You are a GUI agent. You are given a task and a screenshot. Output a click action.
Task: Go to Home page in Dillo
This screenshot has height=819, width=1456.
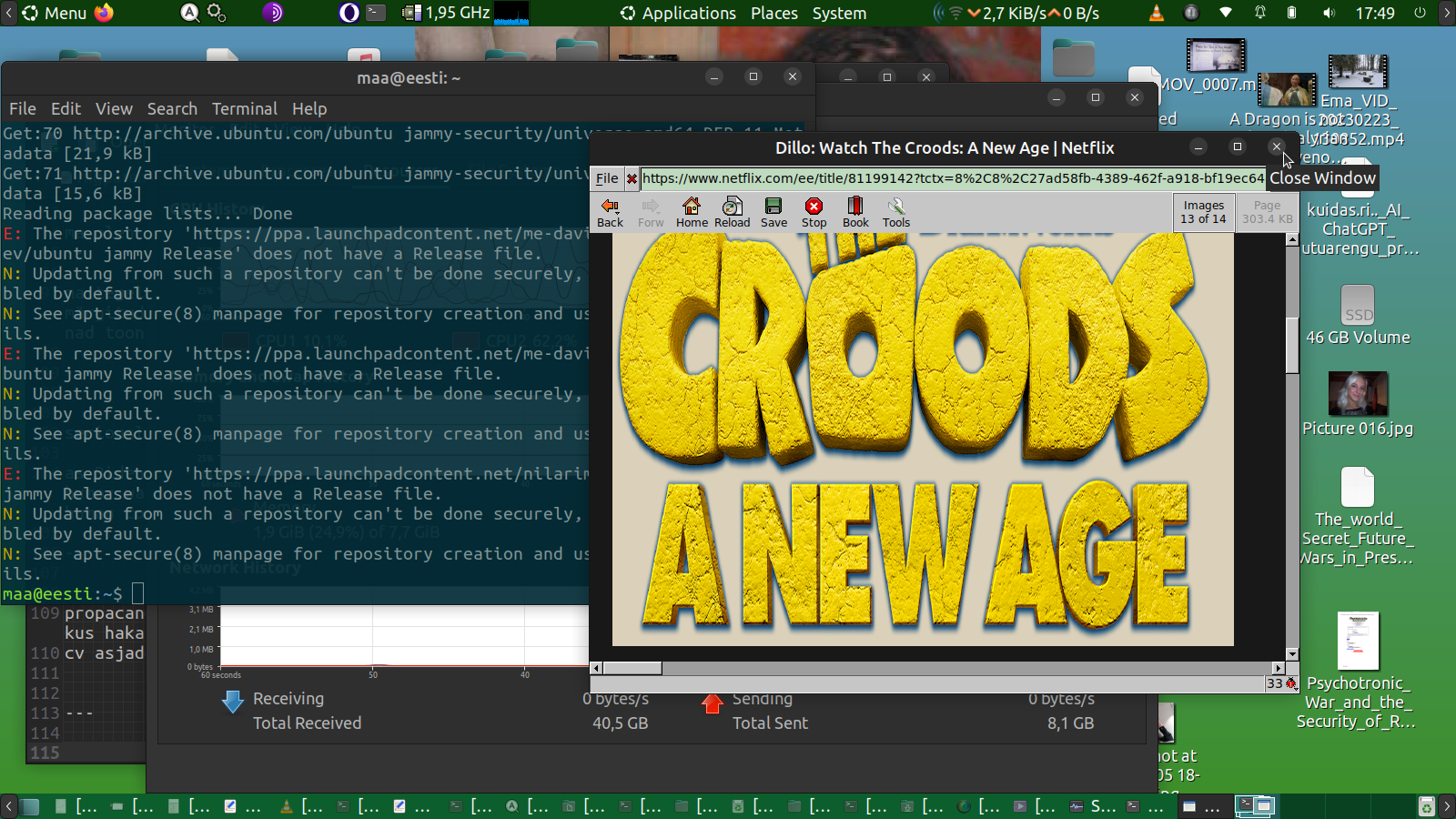(692, 212)
